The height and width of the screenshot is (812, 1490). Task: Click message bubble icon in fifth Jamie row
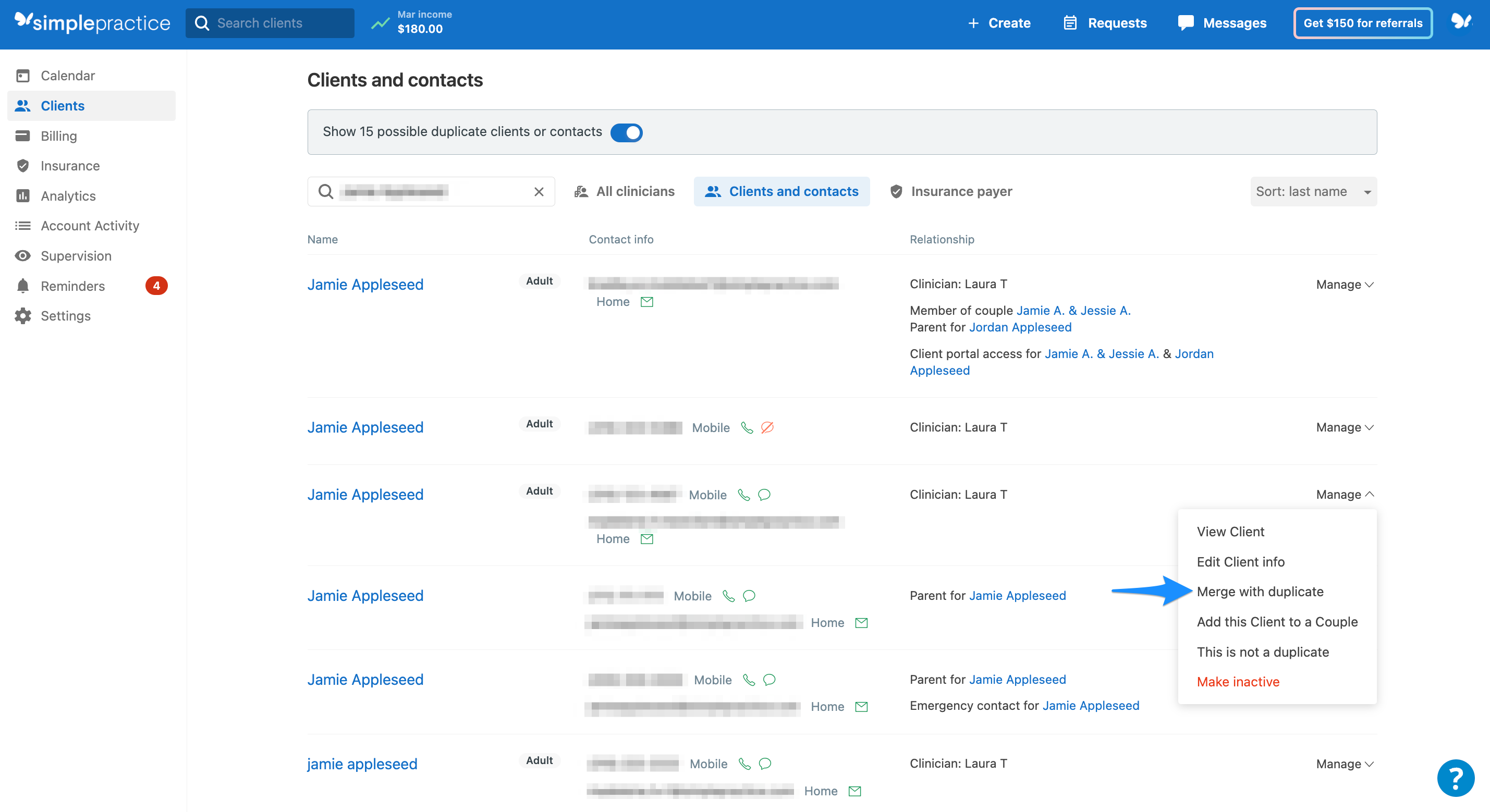pos(770,680)
